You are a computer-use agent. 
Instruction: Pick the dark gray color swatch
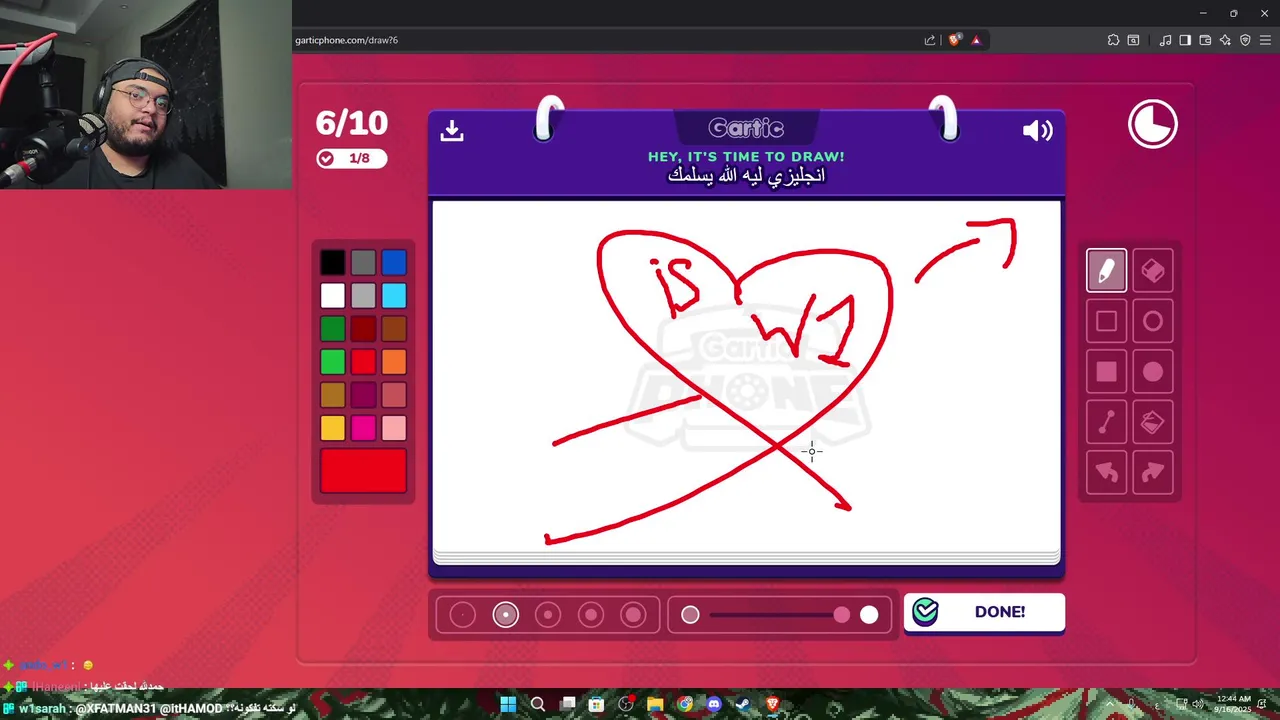(363, 263)
